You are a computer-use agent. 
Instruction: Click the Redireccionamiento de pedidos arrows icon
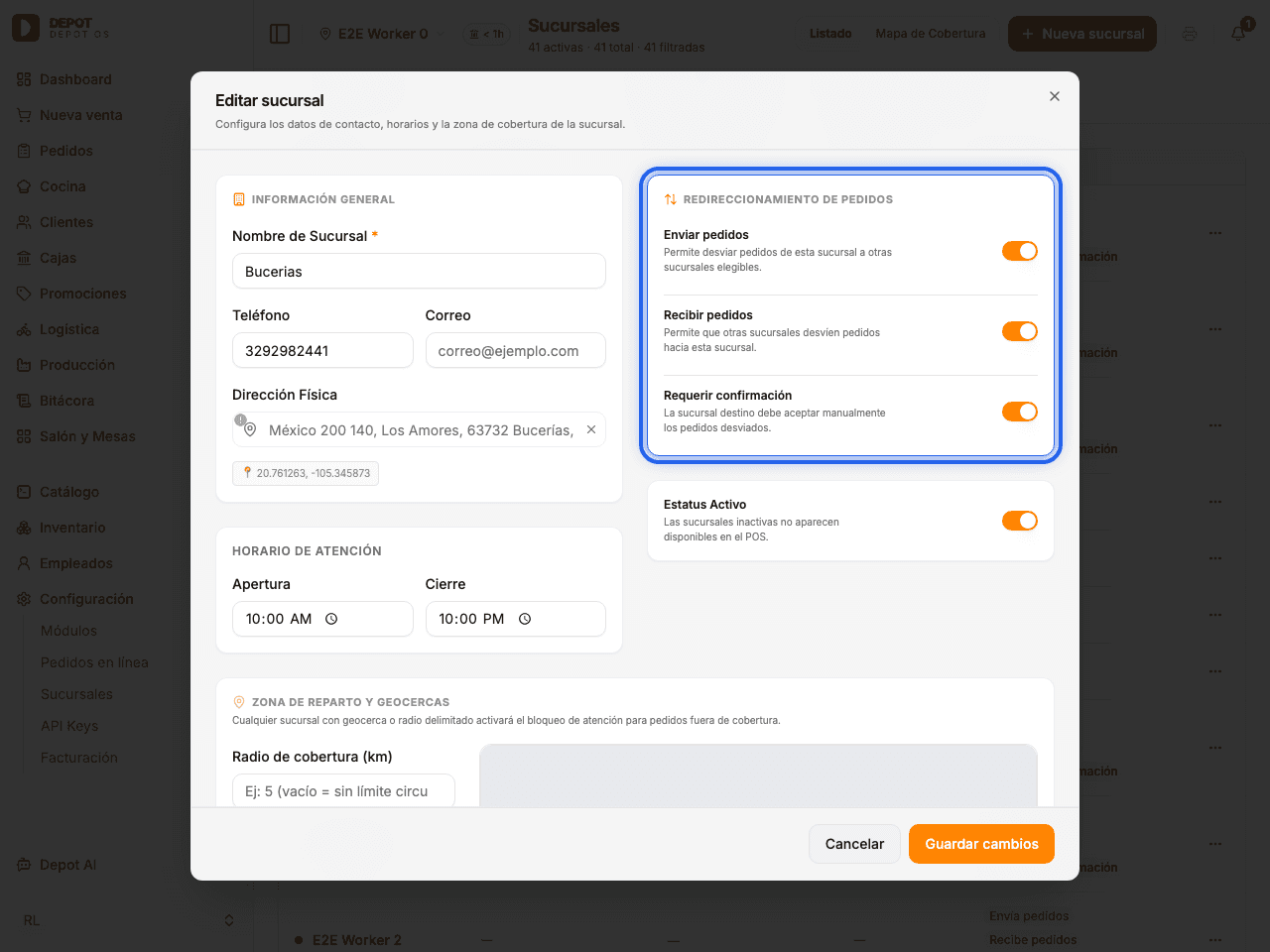coord(671,199)
